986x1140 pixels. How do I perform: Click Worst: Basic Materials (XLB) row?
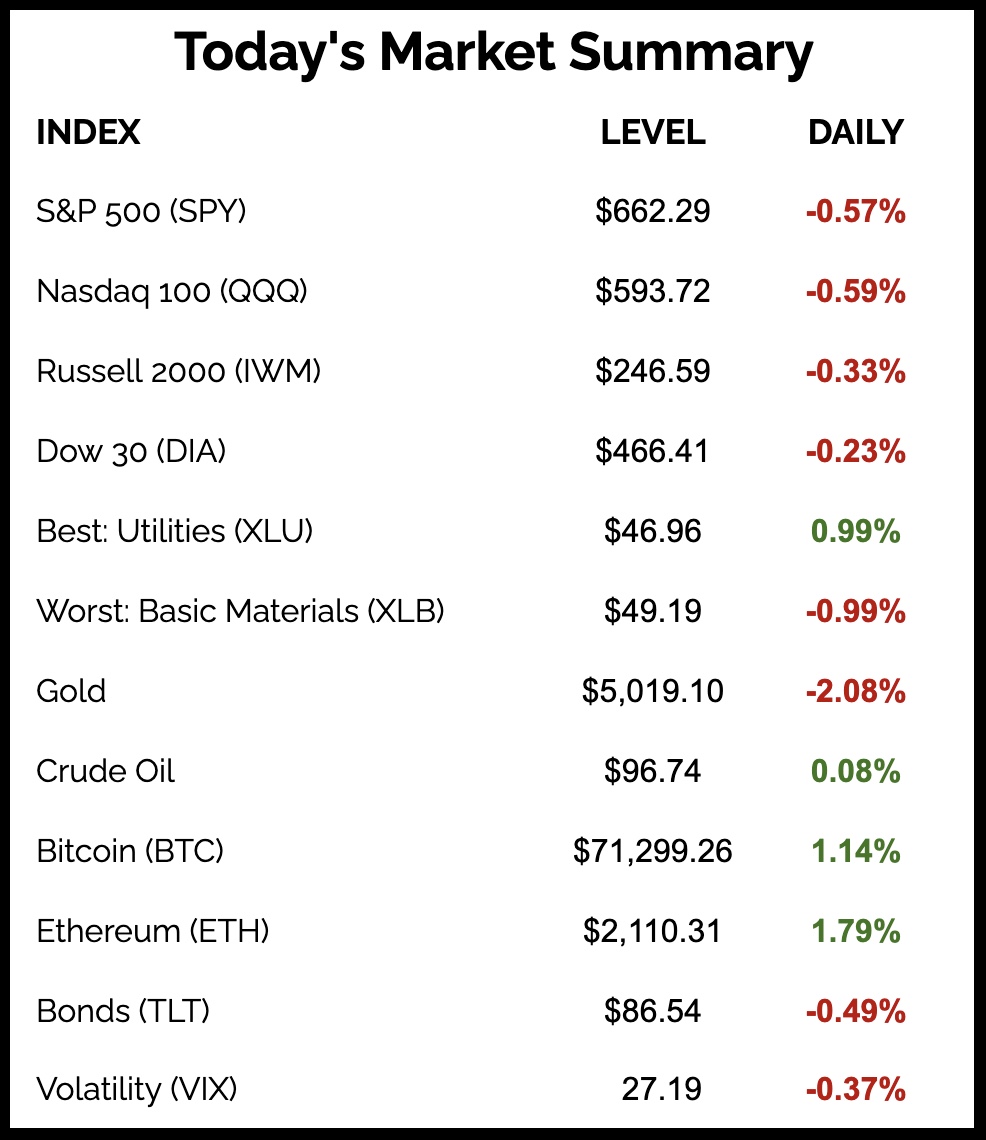tap(240, 611)
